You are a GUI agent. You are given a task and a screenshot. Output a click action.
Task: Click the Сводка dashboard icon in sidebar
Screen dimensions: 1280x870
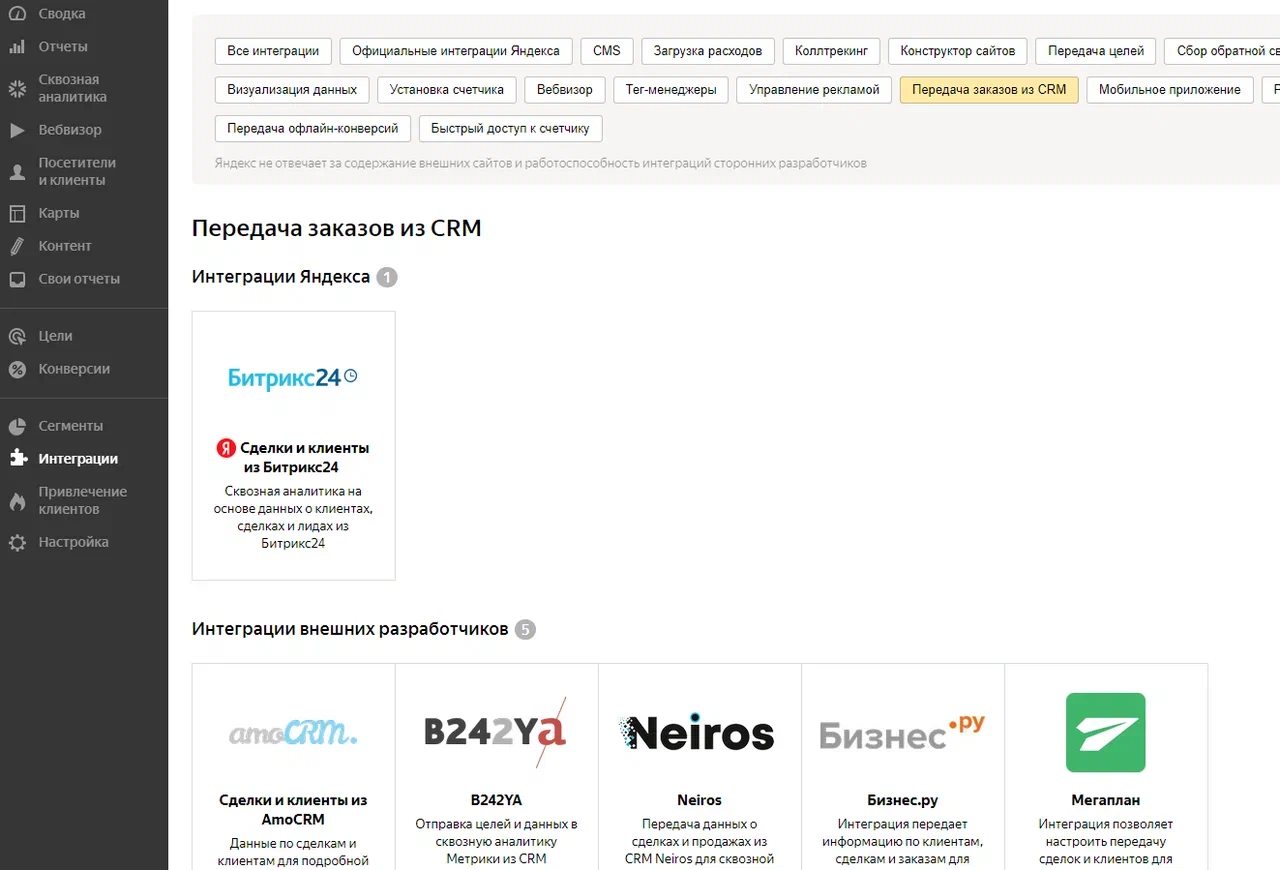tap(17, 14)
